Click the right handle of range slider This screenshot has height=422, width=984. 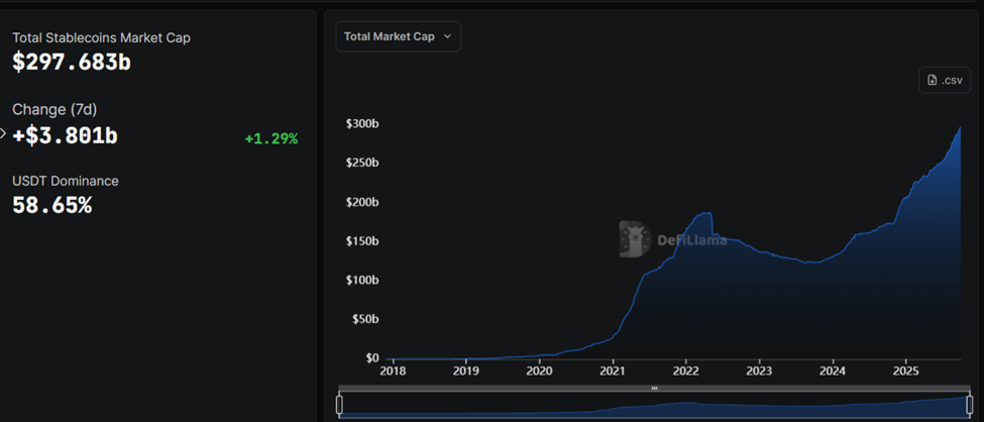click(969, 404)
